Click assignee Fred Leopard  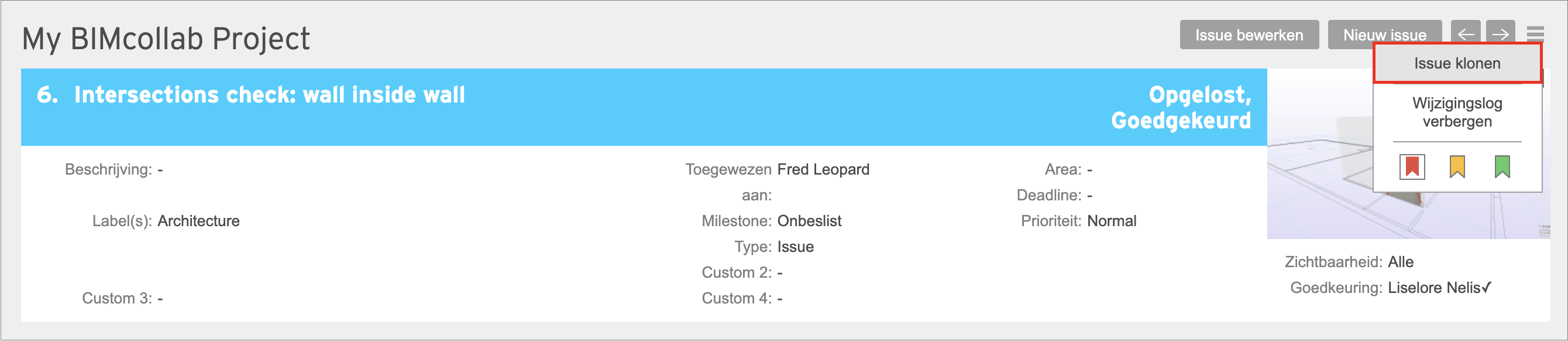point(823,169)
